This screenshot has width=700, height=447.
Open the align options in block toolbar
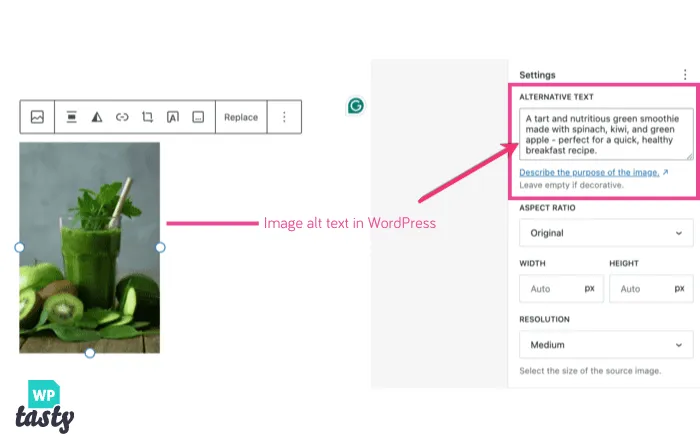[71, 117]
